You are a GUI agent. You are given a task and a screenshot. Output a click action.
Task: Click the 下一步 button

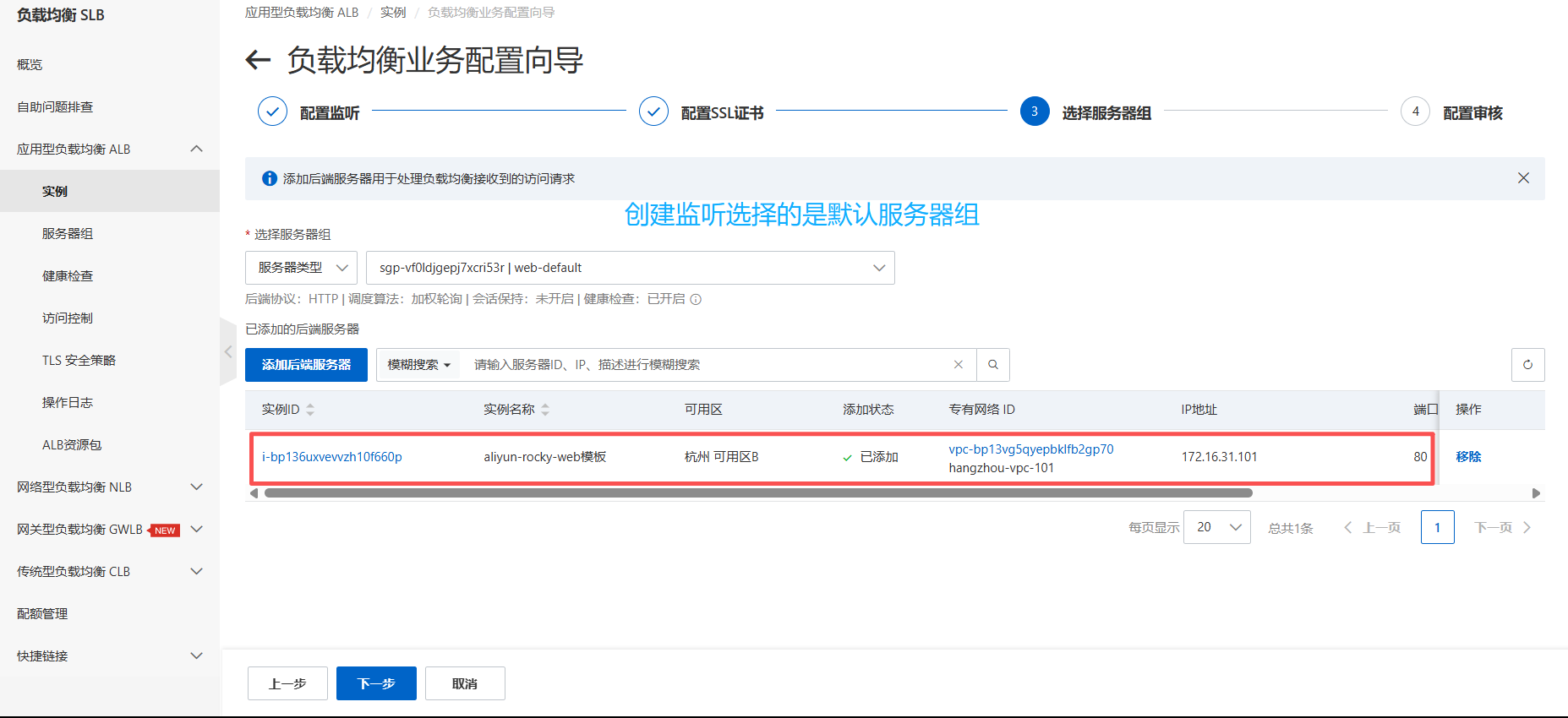376,683
